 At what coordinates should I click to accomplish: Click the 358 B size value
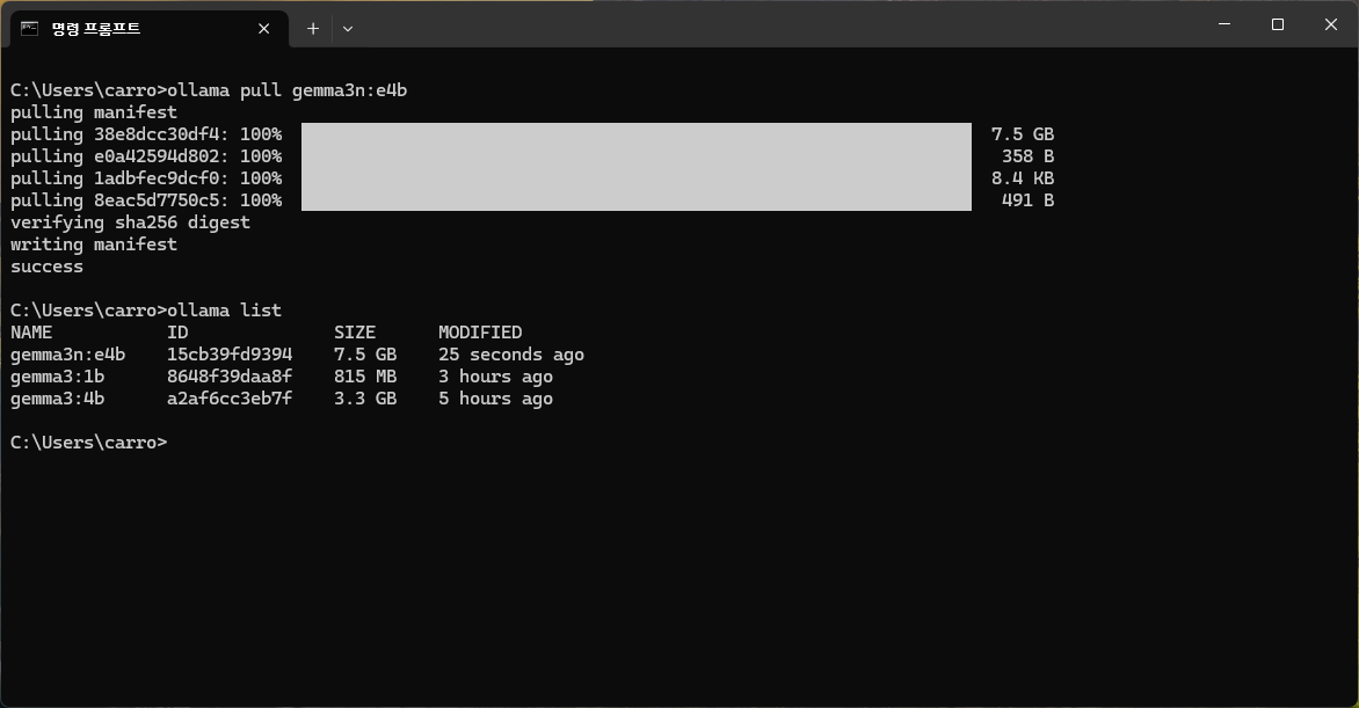(1028, 156)
